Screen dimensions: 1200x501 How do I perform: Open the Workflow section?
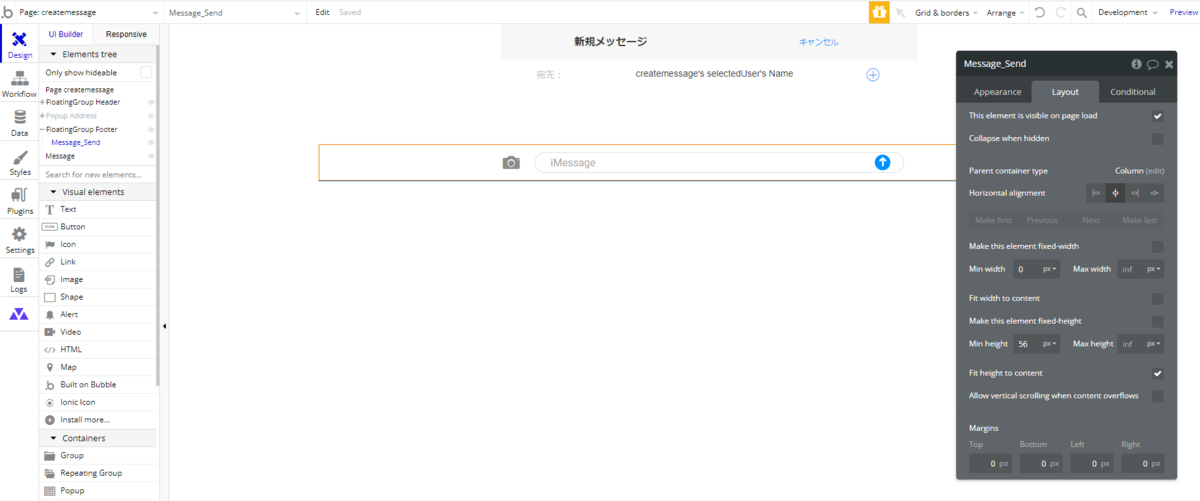pyautogui.click(x=19, y=84)
